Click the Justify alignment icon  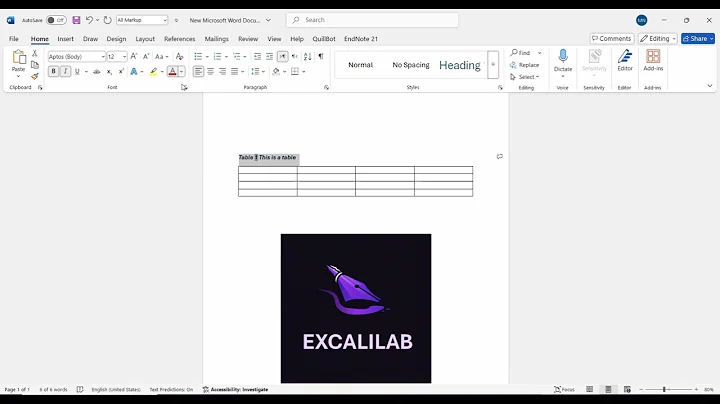pos(235,72)
